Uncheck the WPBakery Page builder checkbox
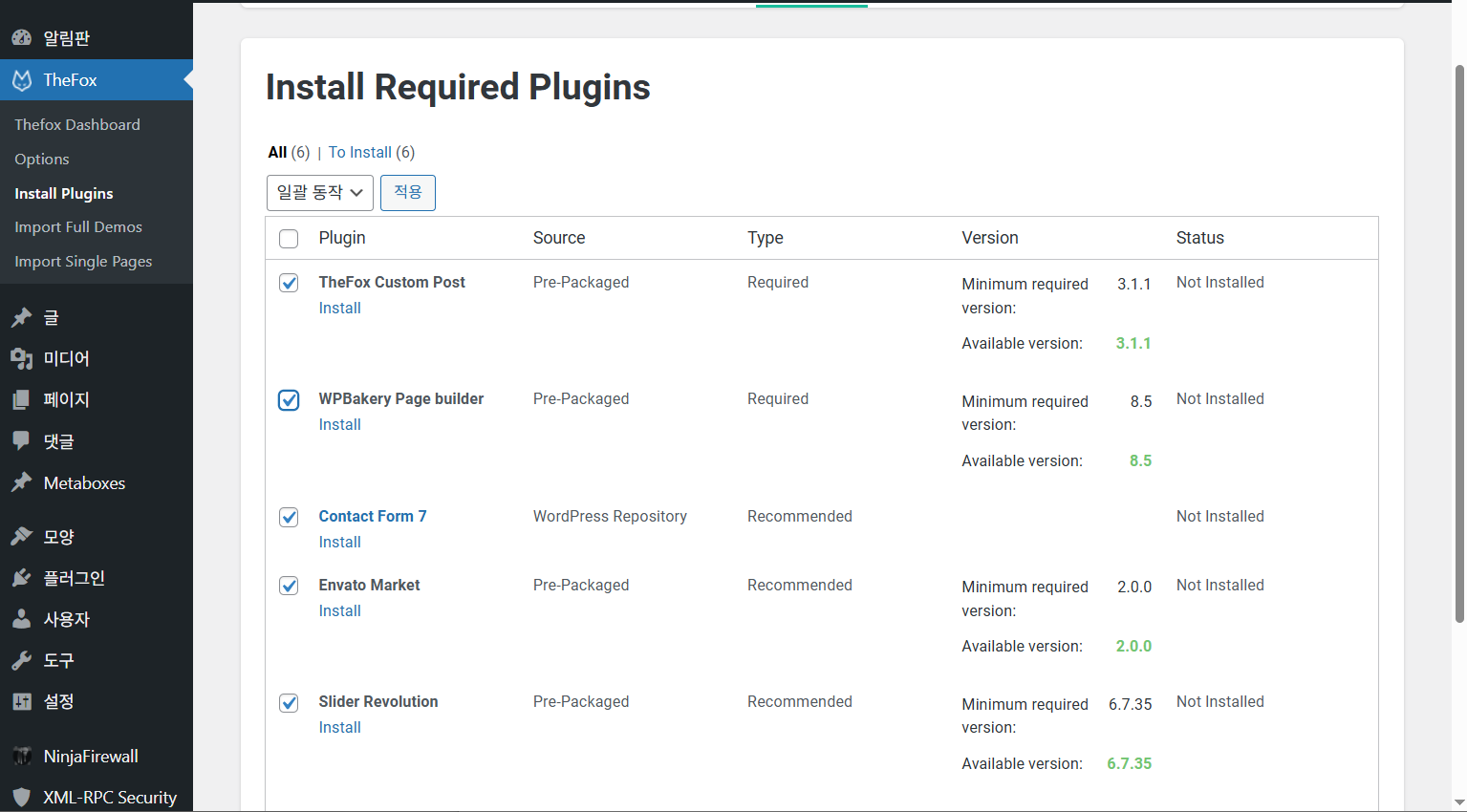Image resolution: width=1467 pixels, height=812 pixels. [289, 400]
